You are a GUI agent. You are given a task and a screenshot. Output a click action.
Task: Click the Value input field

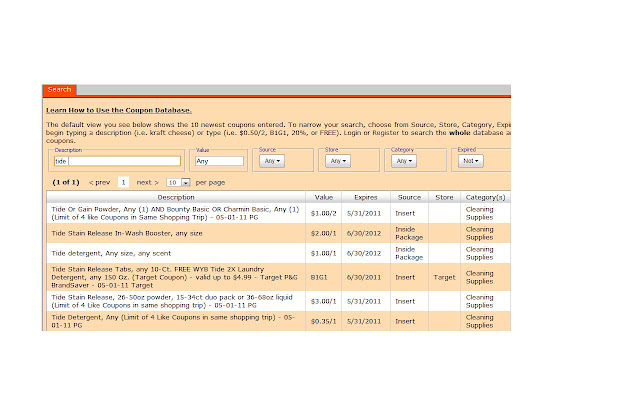pyautogui.click(x=219, y=161)
